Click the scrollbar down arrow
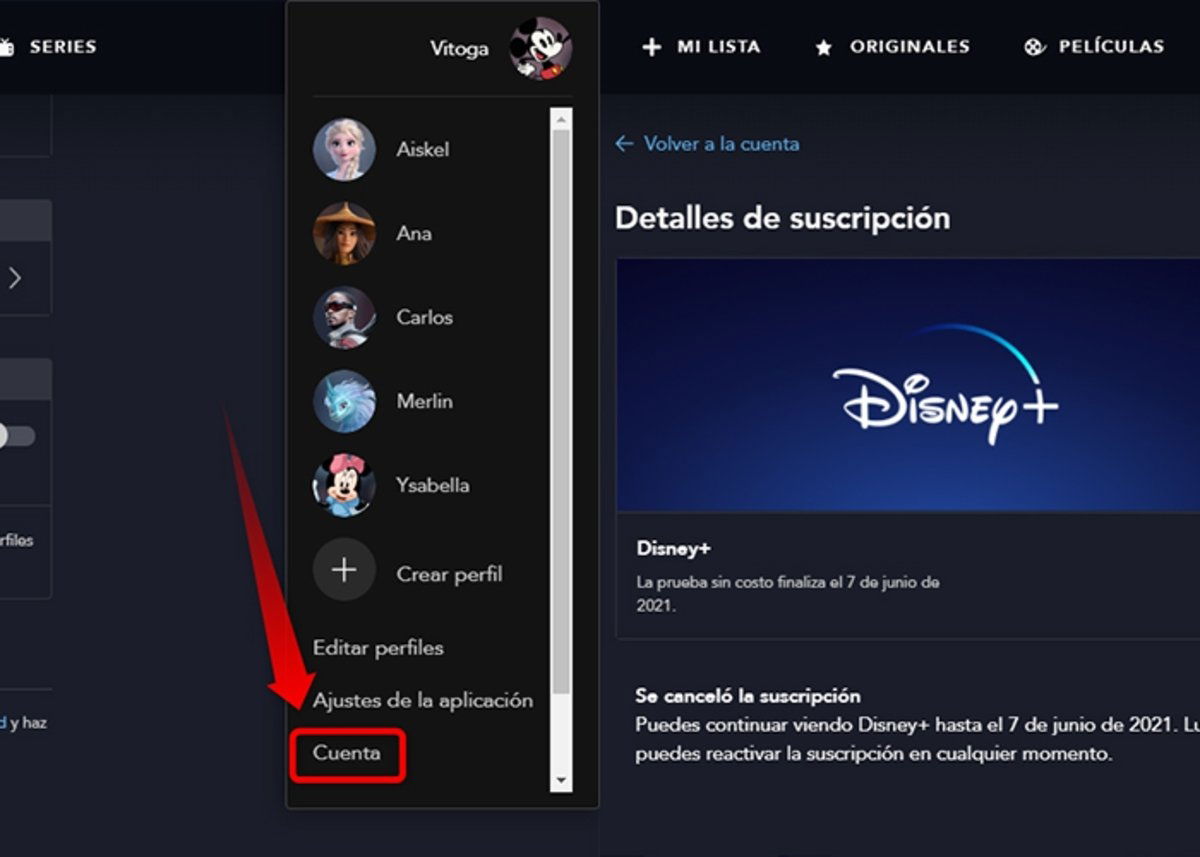Image resolution: width=1200 pixels, height=857 pixels. (x=562, y=780)
